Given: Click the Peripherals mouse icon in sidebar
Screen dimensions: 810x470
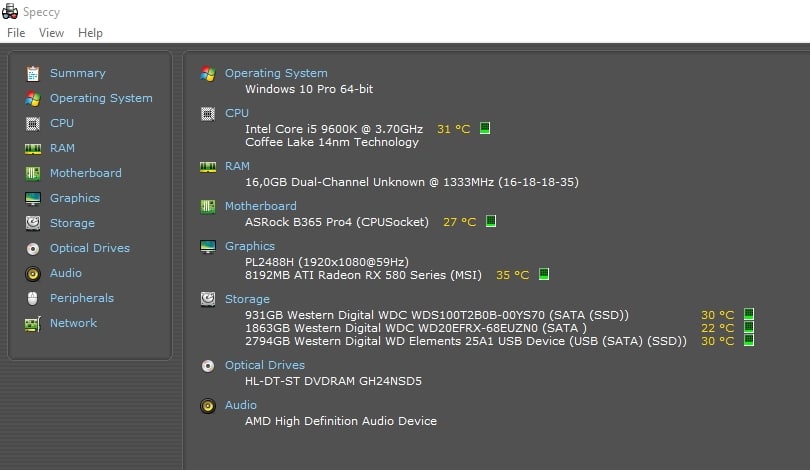Looking at the screenshot, I should (x=33, y=298).
